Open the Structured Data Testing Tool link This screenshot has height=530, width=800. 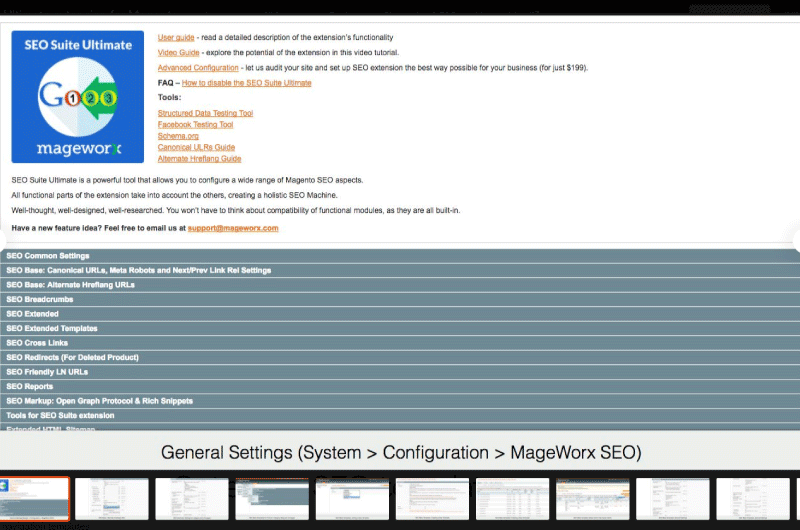[205, 113]
